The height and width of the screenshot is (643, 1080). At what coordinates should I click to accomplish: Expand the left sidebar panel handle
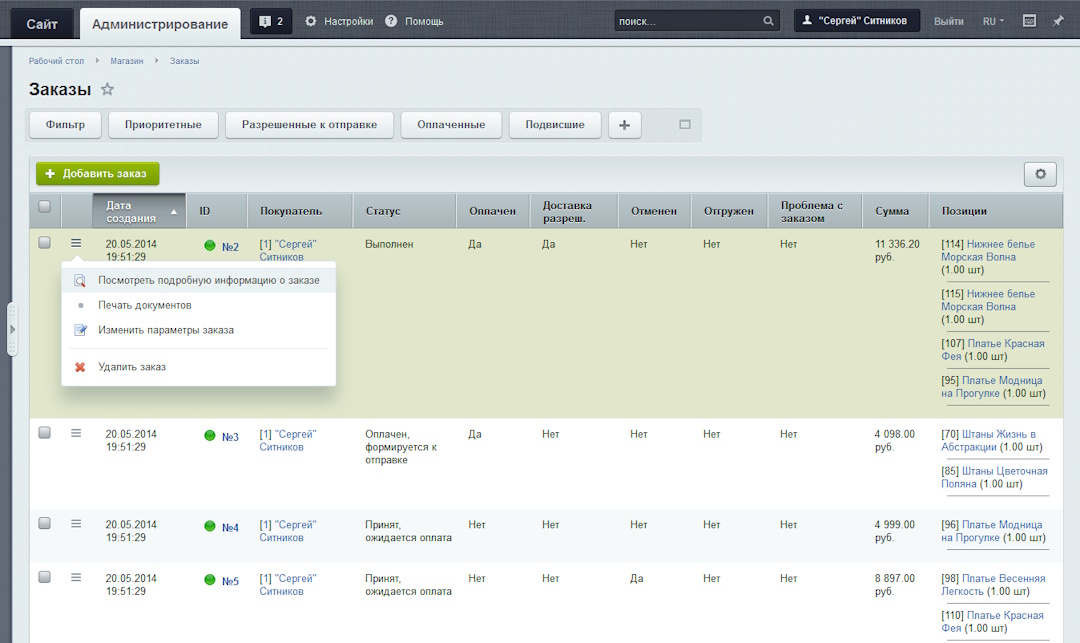pyautogui.click(x=12, y=328)
